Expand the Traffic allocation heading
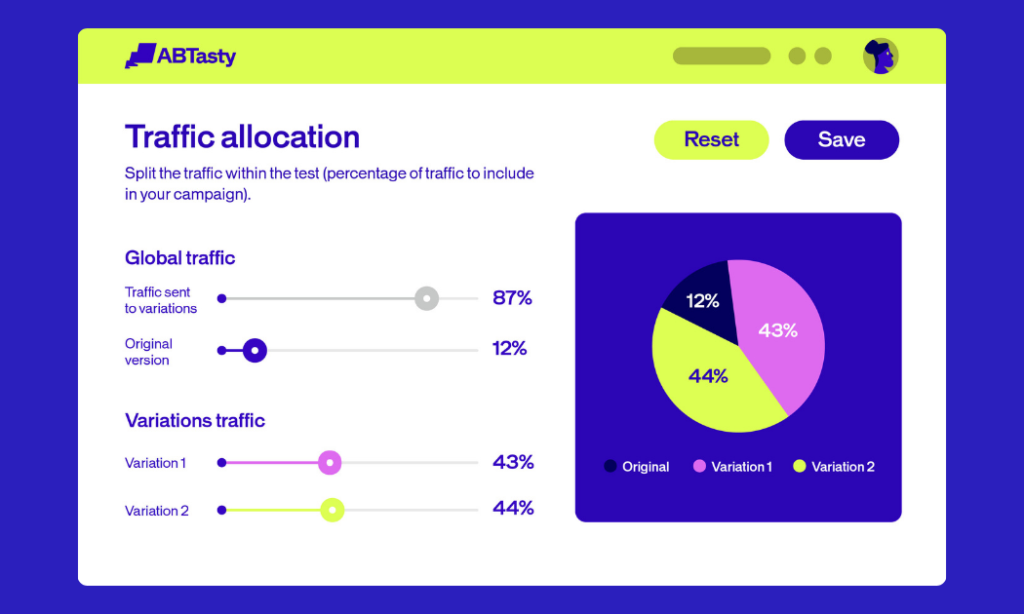Viewport: 1024px width, 614px height. point(241,137)
